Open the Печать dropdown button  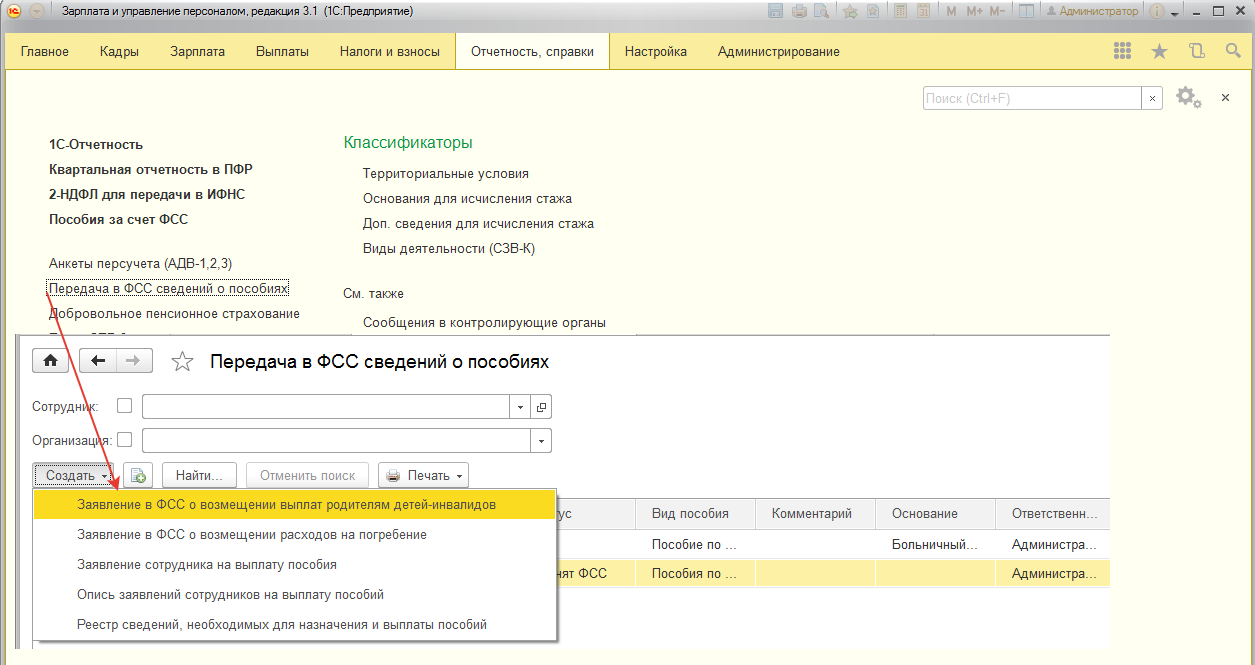[423, 476]
